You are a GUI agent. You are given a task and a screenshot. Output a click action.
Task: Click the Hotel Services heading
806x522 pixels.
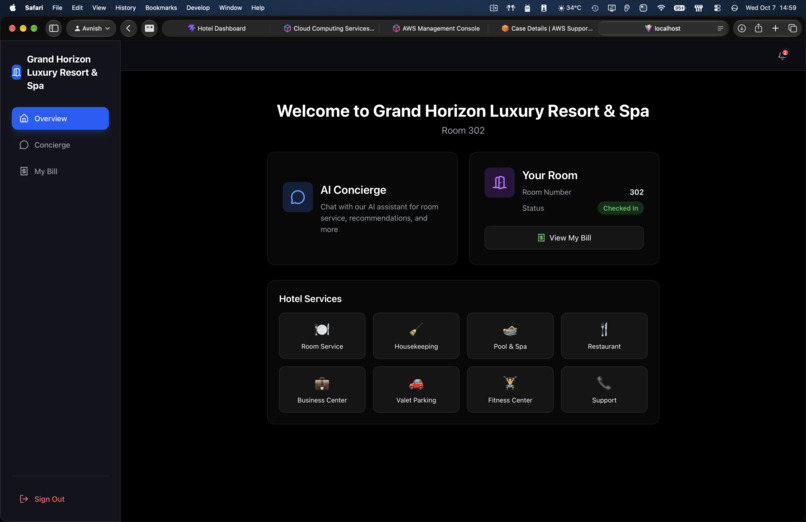point(310,299)
